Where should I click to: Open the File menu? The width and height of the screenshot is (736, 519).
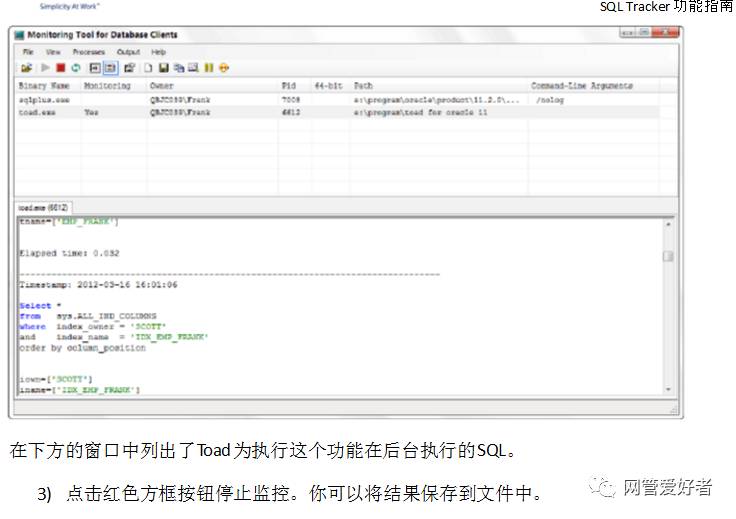click(28, 52)
